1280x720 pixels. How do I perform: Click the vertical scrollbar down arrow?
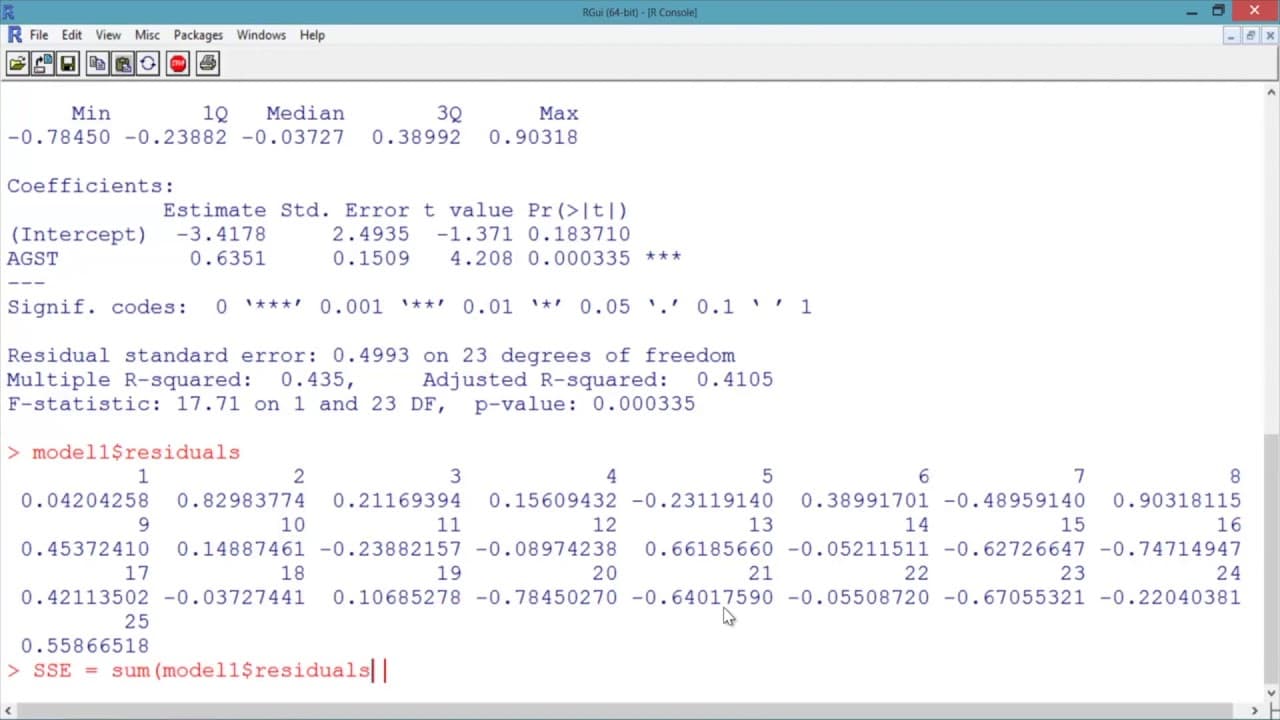[x=1272, y=694]
